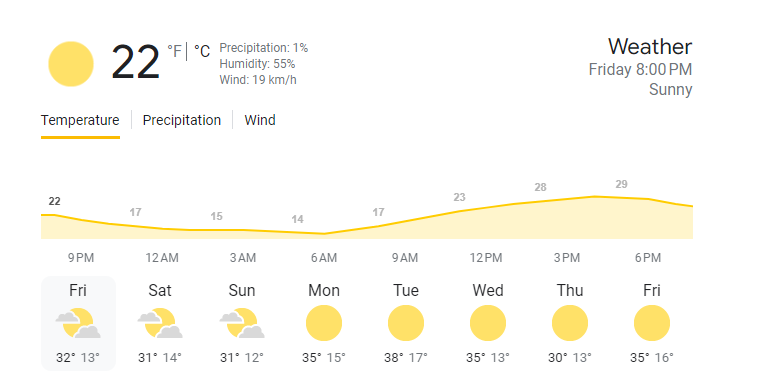The height and width of the screenshot is (388, 763).
Task: Select Friday's partly cloudy forecast icon
Action: point(78,323)
